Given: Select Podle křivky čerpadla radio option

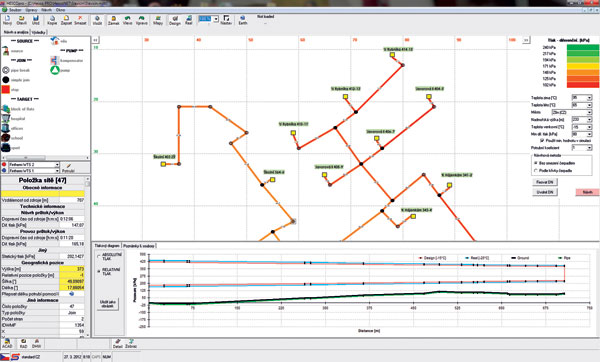Looking at the screenshot, I should (x=536, y=171).
